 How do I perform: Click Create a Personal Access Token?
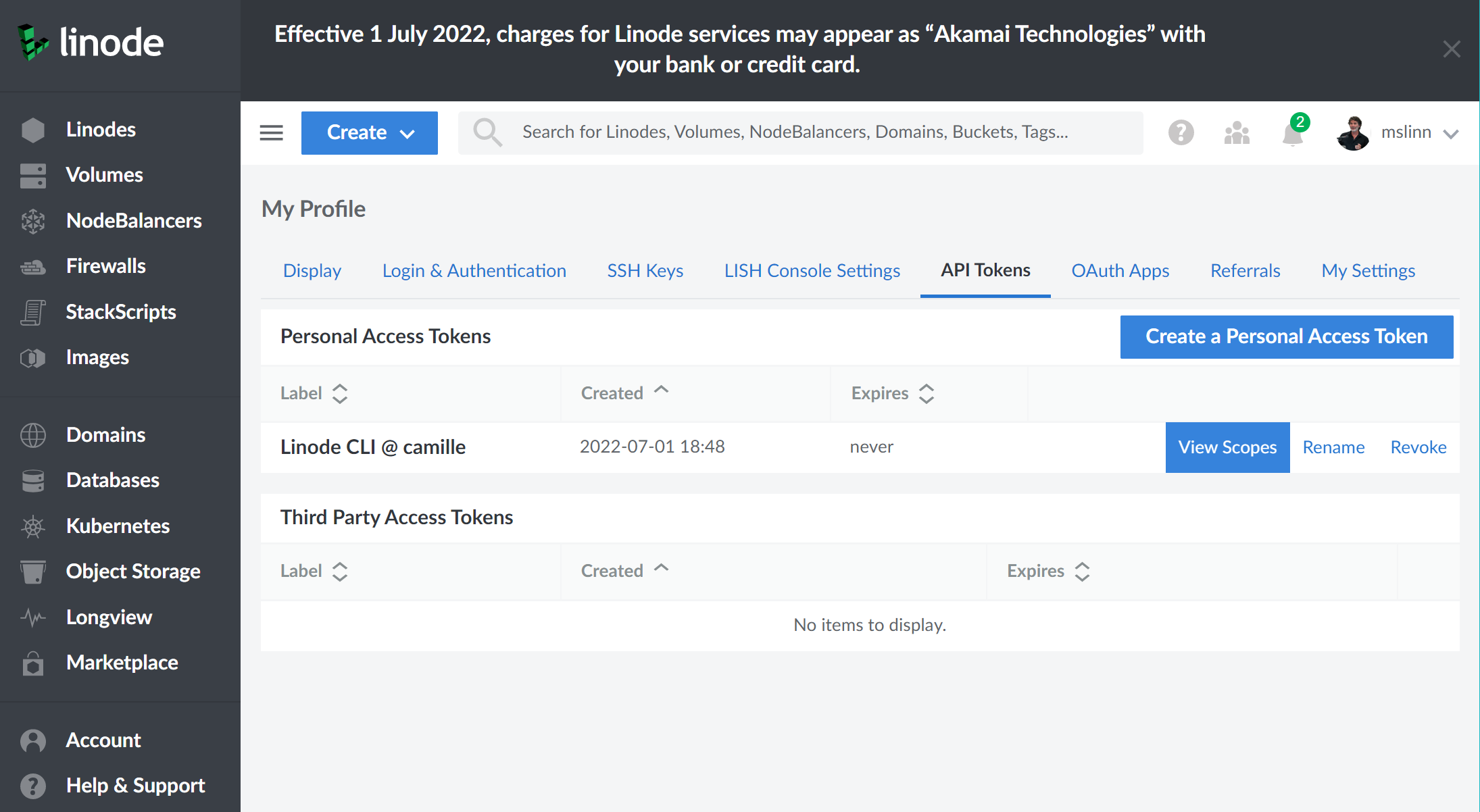[x=1286, y=336]
